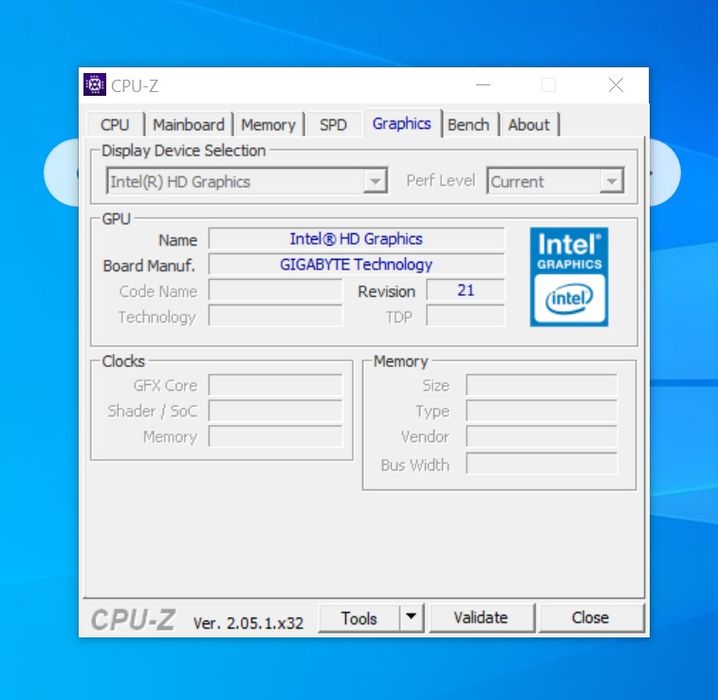
Task: Click the GPU Name field Intel HD Graphics
Action: (356, 239)
